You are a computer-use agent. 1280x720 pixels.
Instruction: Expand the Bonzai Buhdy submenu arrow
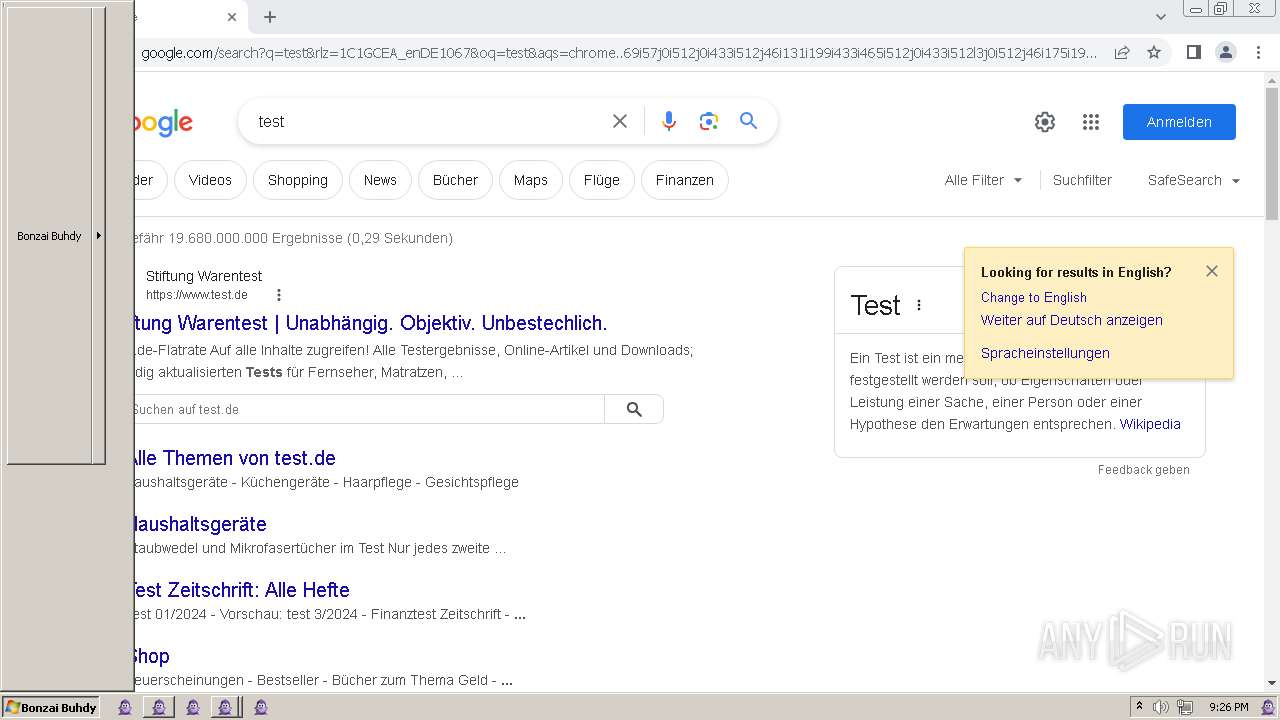coord(98,236)
